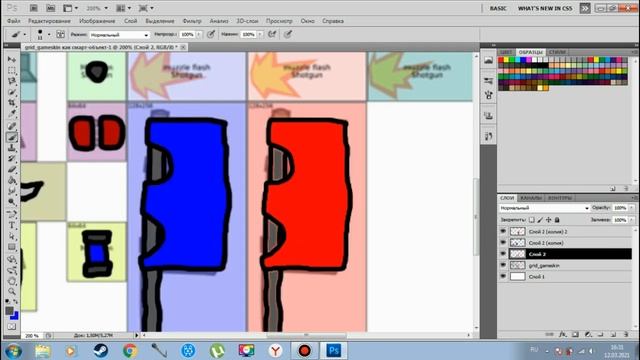Select the Pen tool
Image resolution: width=640 pixels, height=360 pixels.
11,214
